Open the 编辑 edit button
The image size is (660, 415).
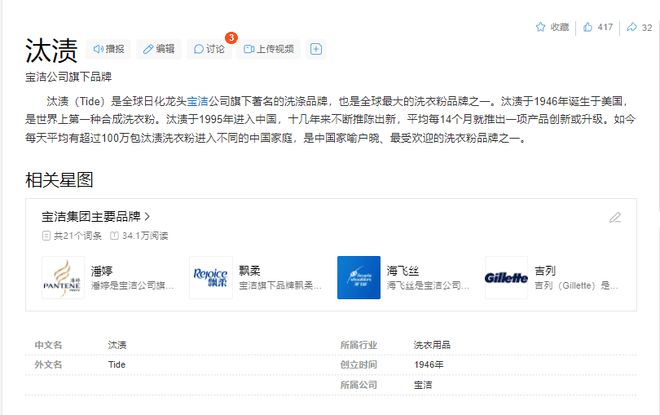(159, 49)
